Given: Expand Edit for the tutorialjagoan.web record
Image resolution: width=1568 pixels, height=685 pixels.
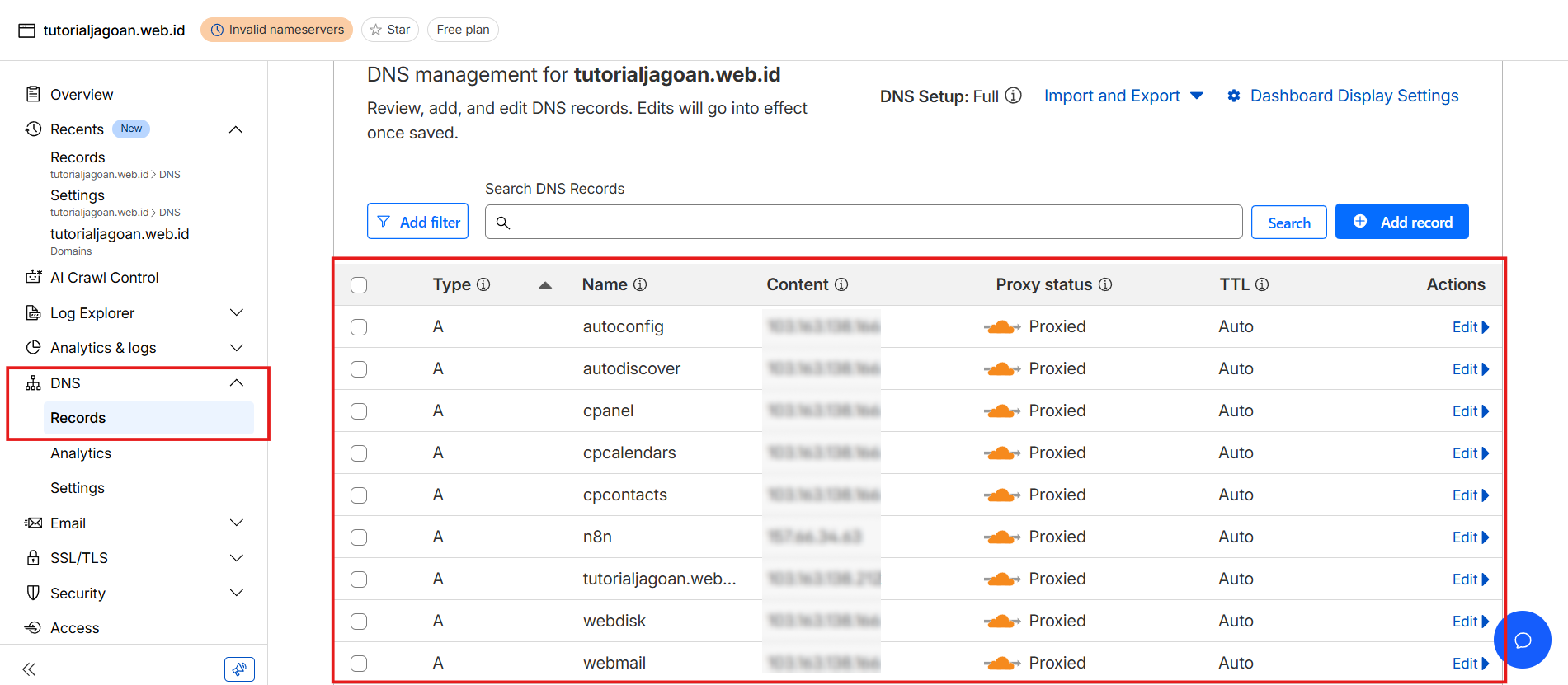Looking at the screenshot, I should pyautogui.click(x=1470, y=579).
